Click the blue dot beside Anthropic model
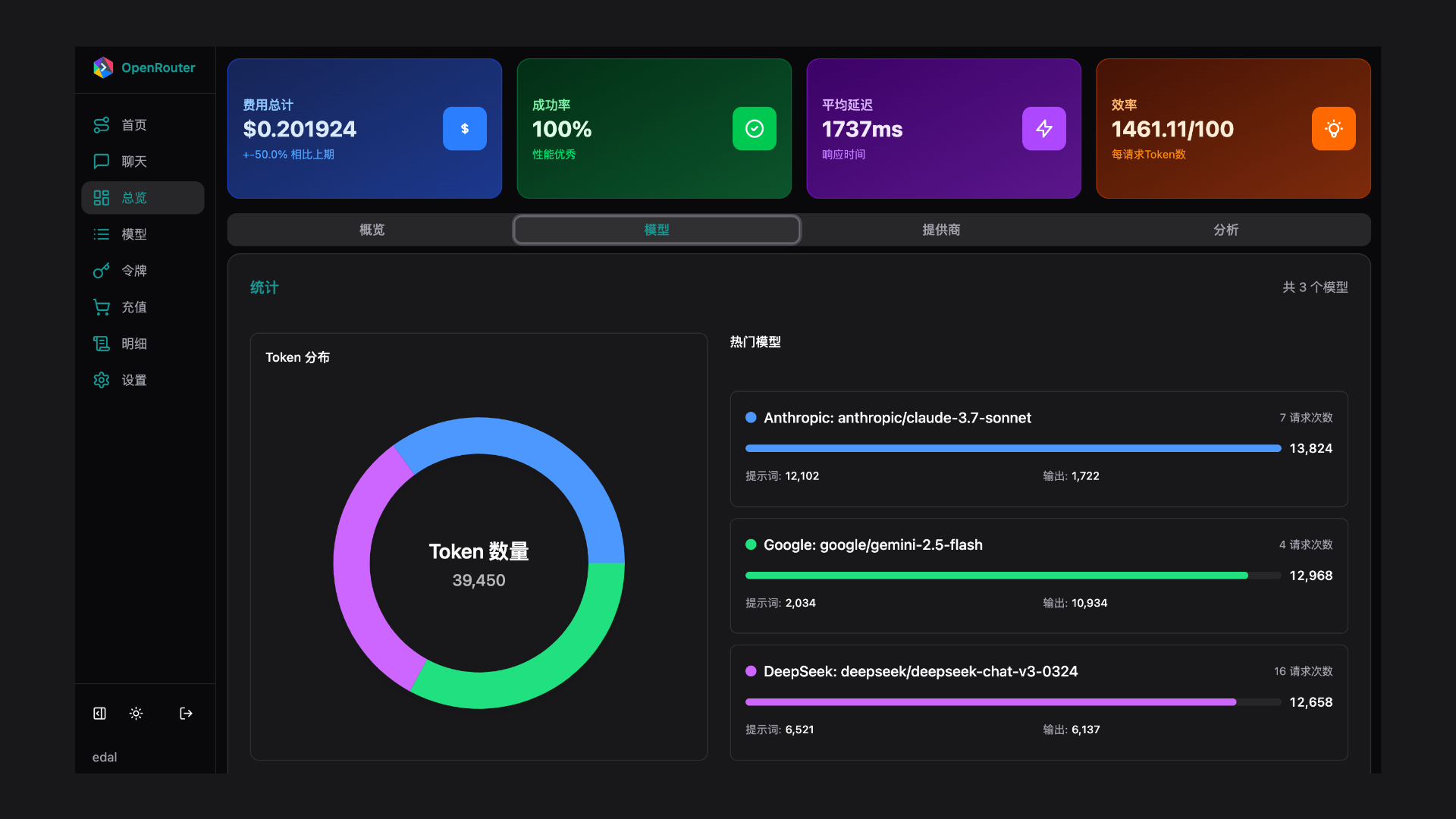The width and height of the screenshot is (1456, 819). point(751,418)
